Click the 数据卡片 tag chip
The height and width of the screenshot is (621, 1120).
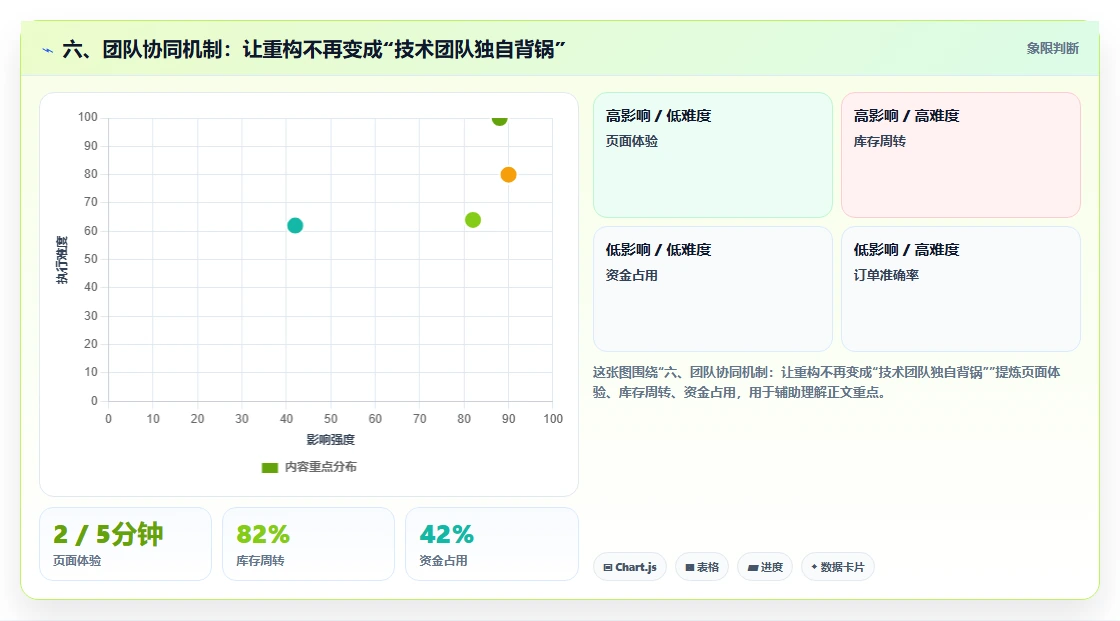(838, 567)
